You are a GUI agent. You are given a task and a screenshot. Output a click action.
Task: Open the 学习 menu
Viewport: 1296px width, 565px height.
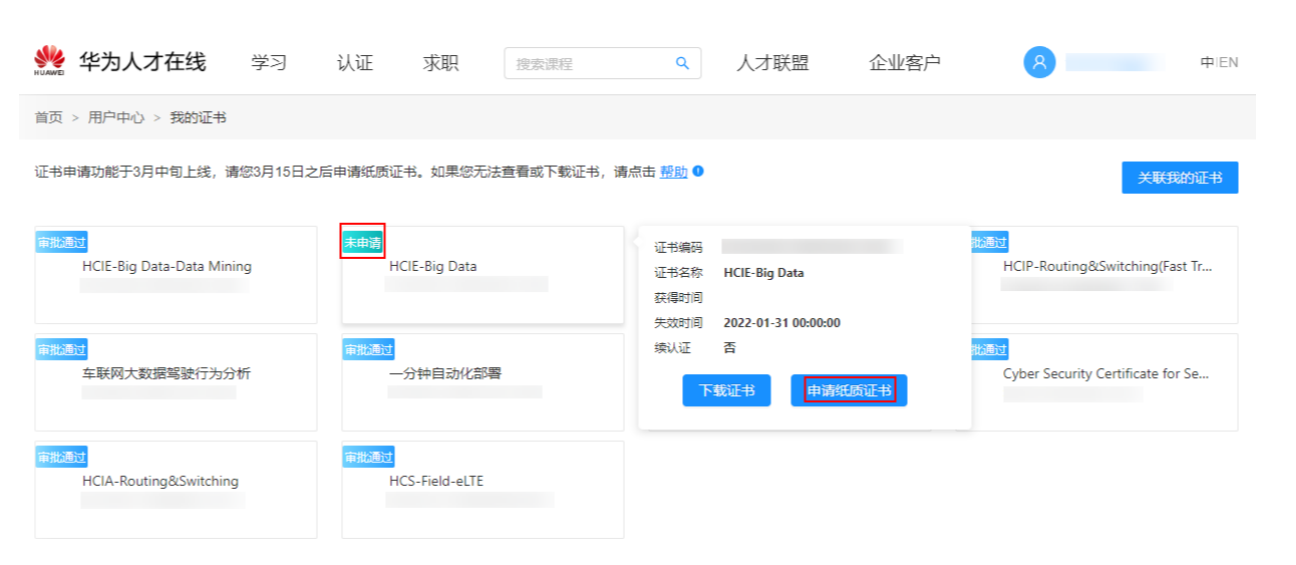coord(269,63)
